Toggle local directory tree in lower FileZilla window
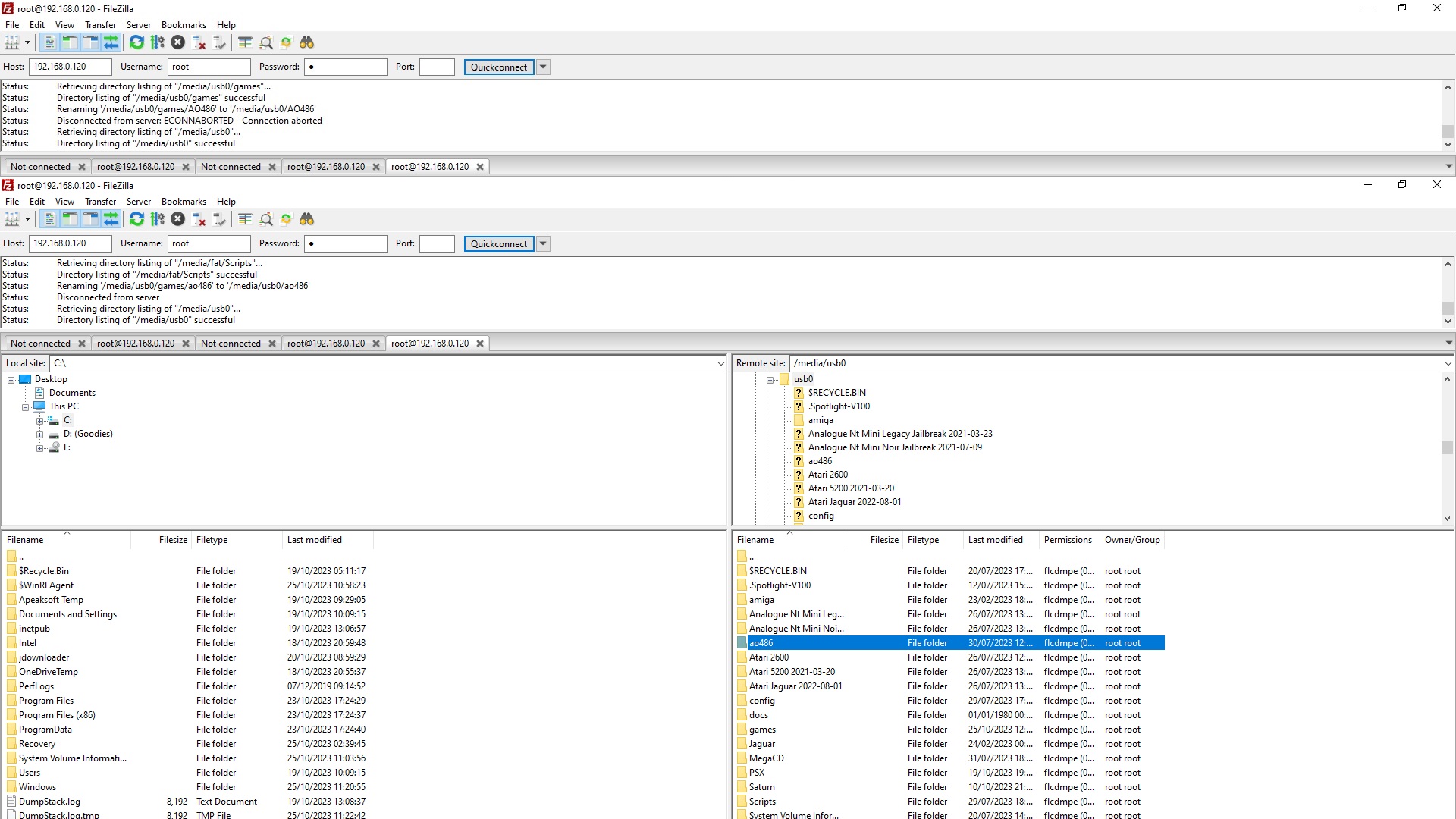 tap(70, 219)
